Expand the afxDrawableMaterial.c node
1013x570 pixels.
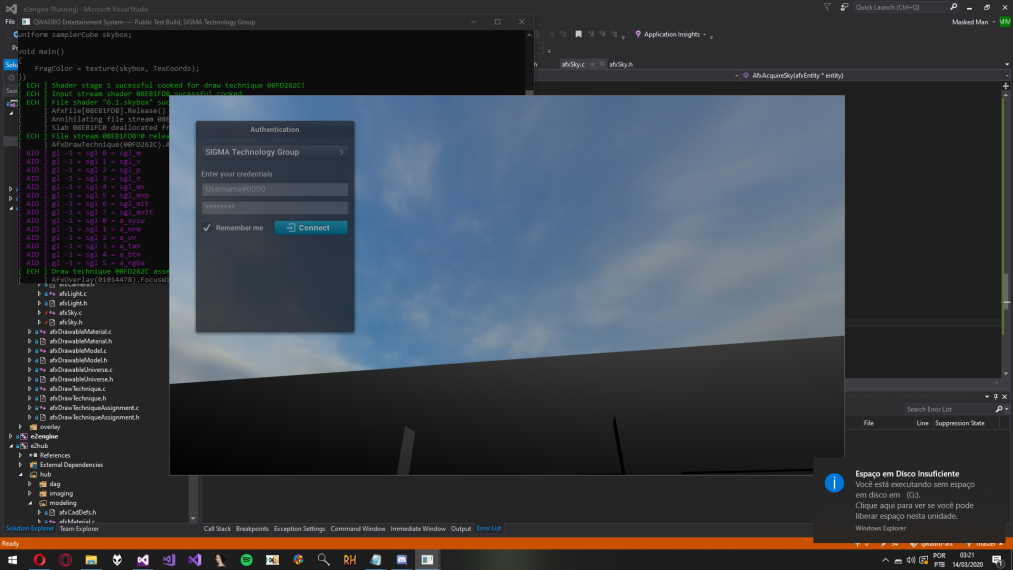[x=30, y=332]
